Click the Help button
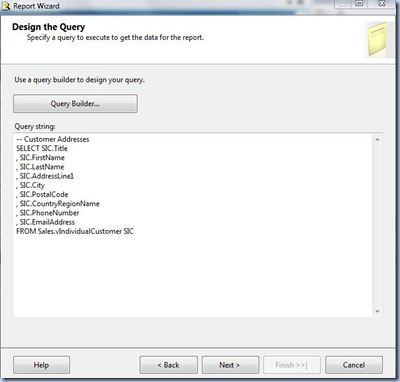 click(x=41, y=365)
